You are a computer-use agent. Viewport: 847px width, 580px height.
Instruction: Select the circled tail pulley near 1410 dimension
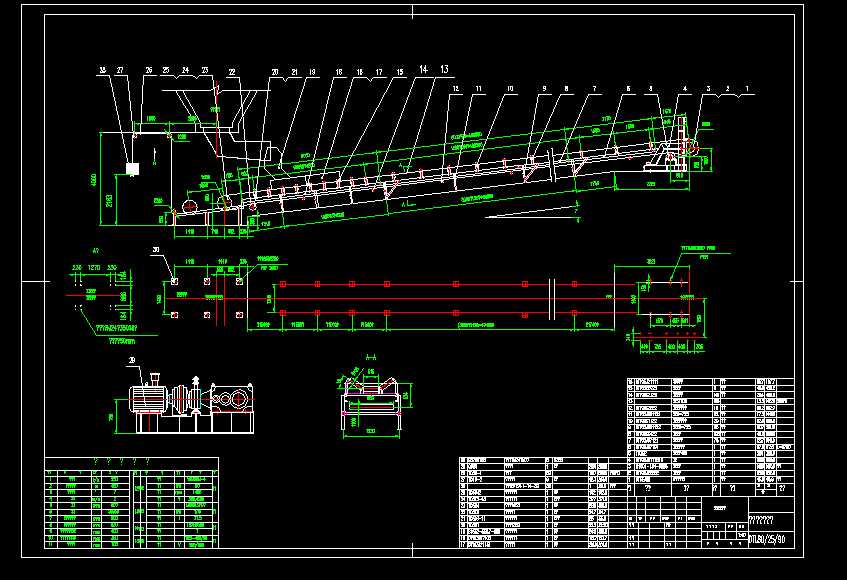click(x=190, y=206)
